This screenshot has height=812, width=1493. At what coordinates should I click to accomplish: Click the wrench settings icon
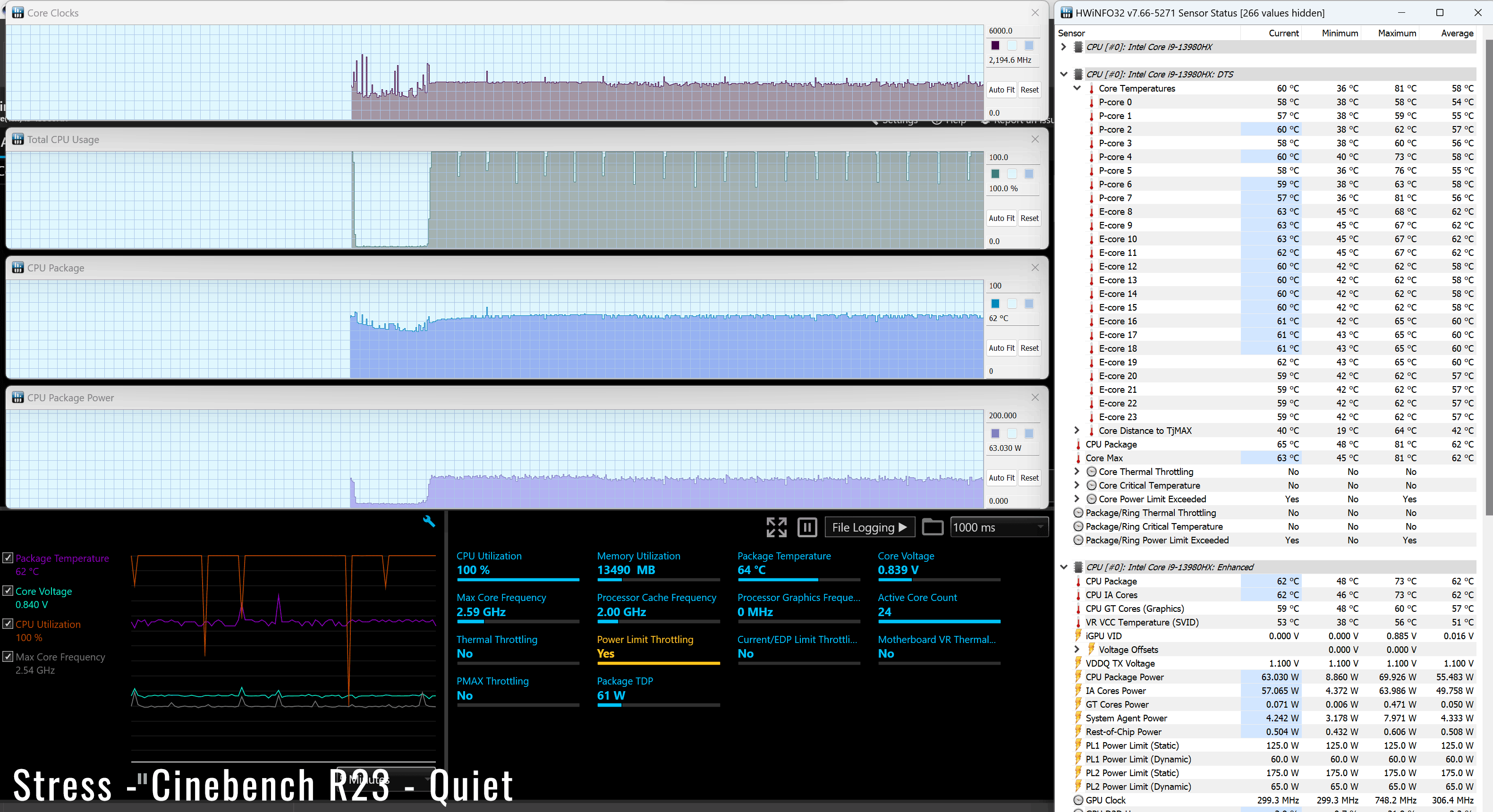coord(429,521)
